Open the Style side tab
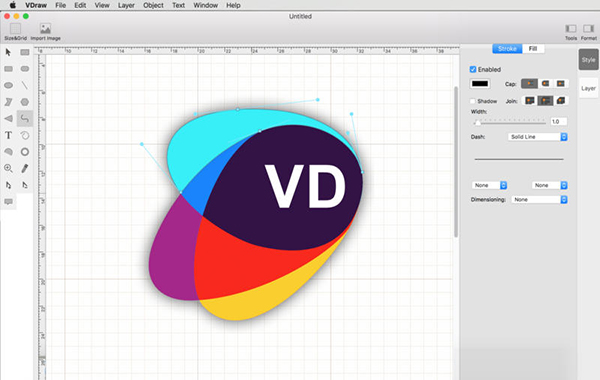The image size is (600, 380). 589,59
